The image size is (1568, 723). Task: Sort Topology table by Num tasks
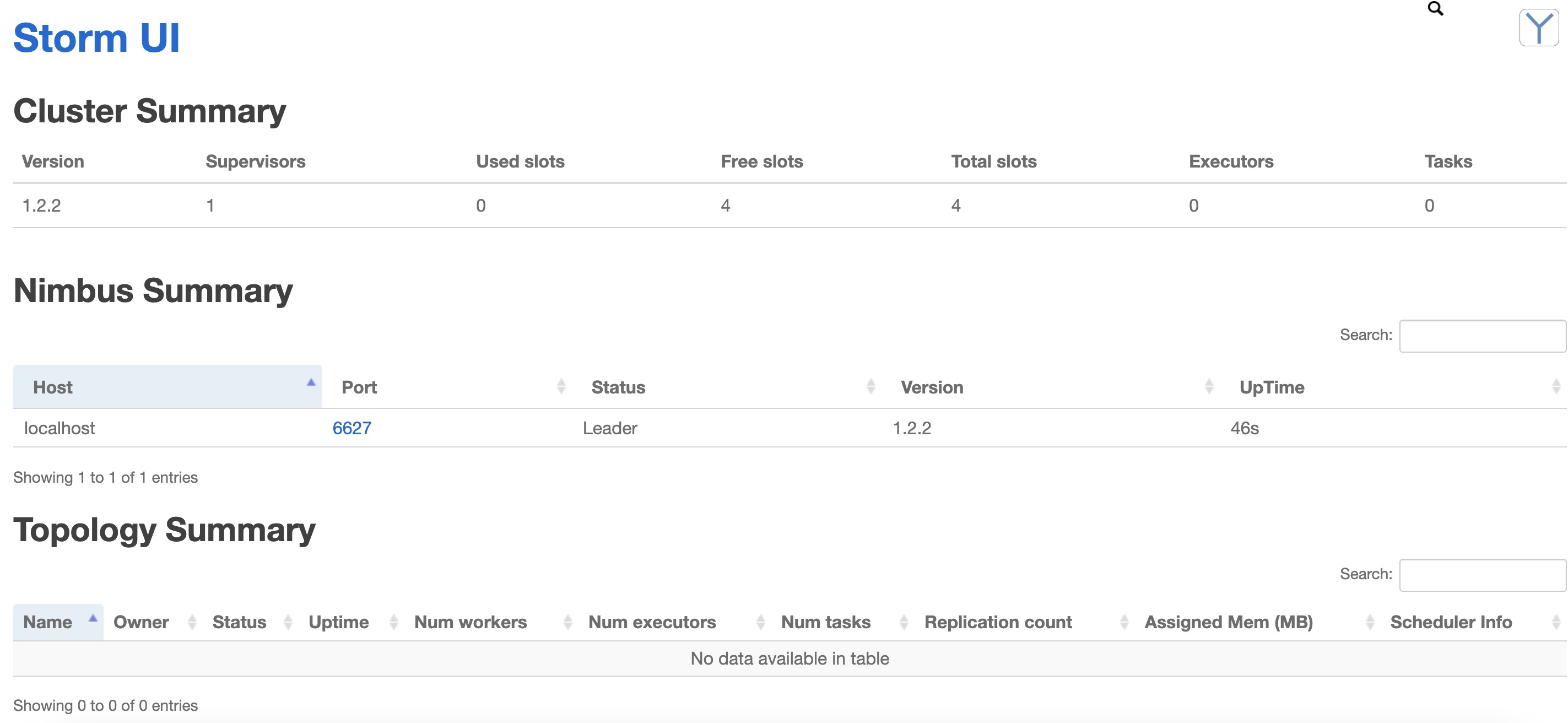pyautogui.click(x=843, y=622)
